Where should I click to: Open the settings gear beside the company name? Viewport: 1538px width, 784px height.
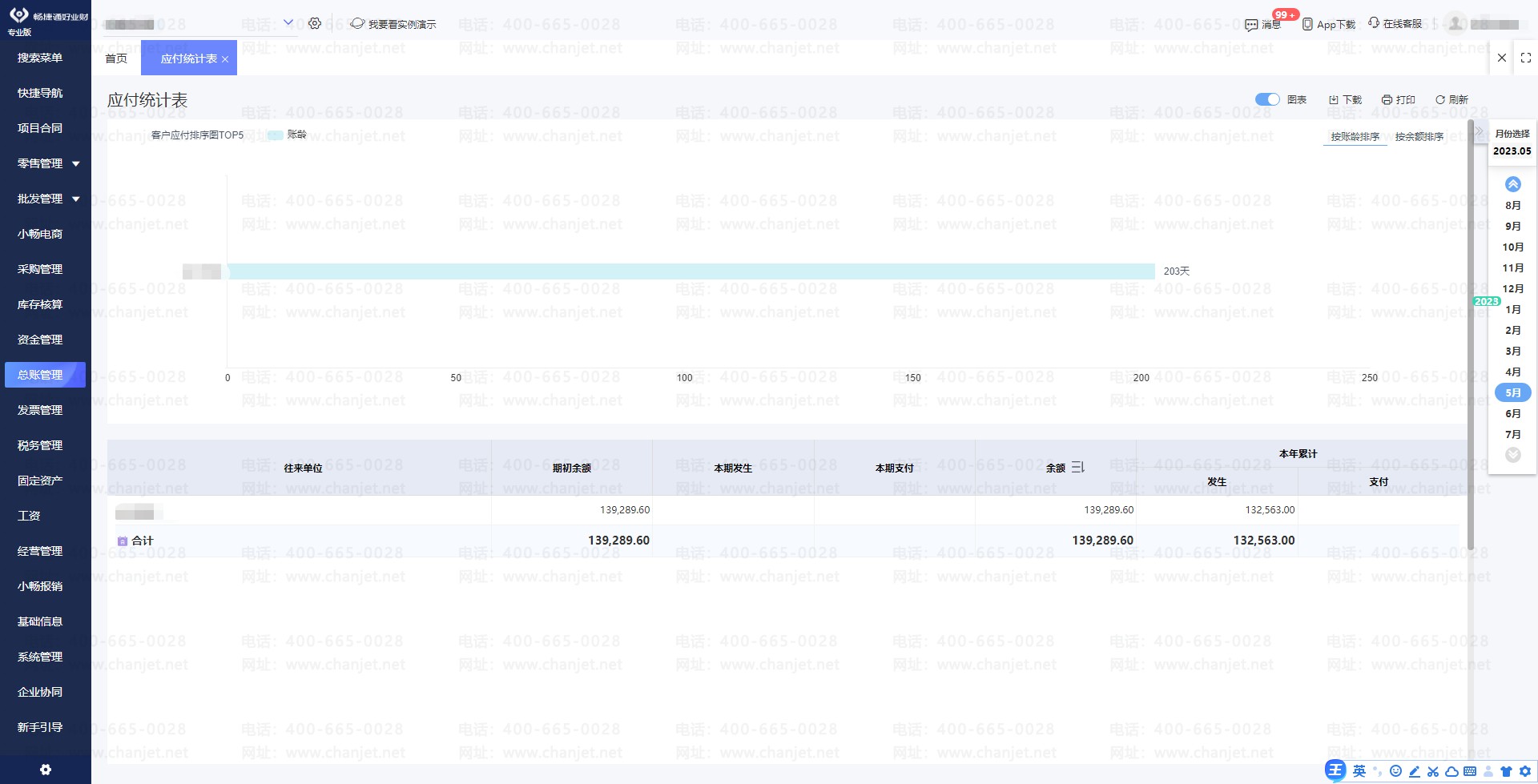pyautogui.click(x=315, y=23)
